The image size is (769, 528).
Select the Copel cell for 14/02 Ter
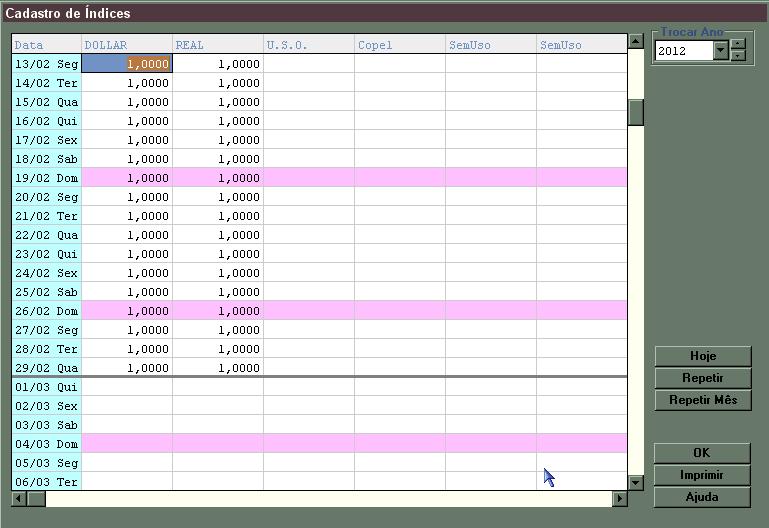[400, 83]
